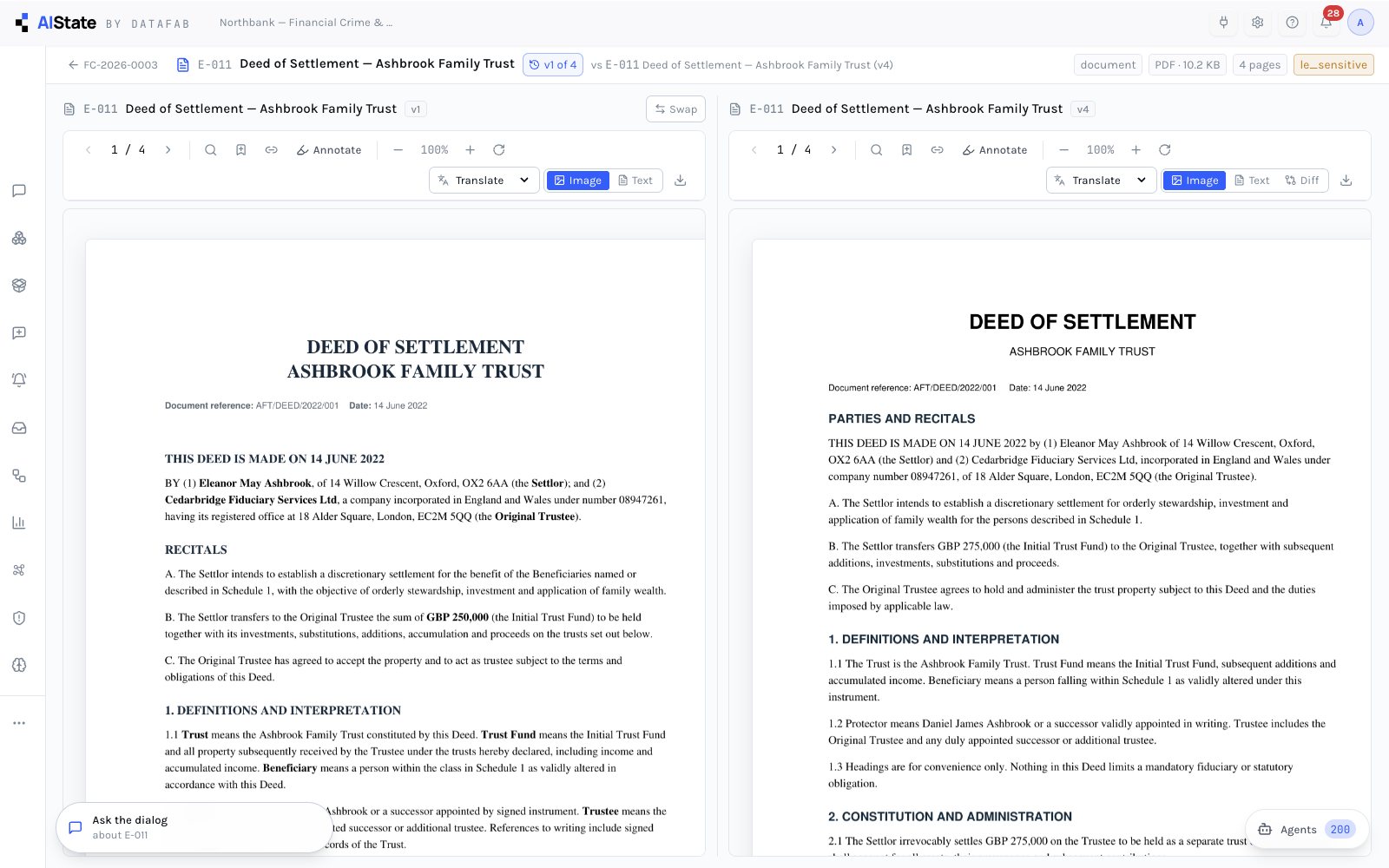Open bar chart analytics icon in sidebar

click(x=19, y=523)
